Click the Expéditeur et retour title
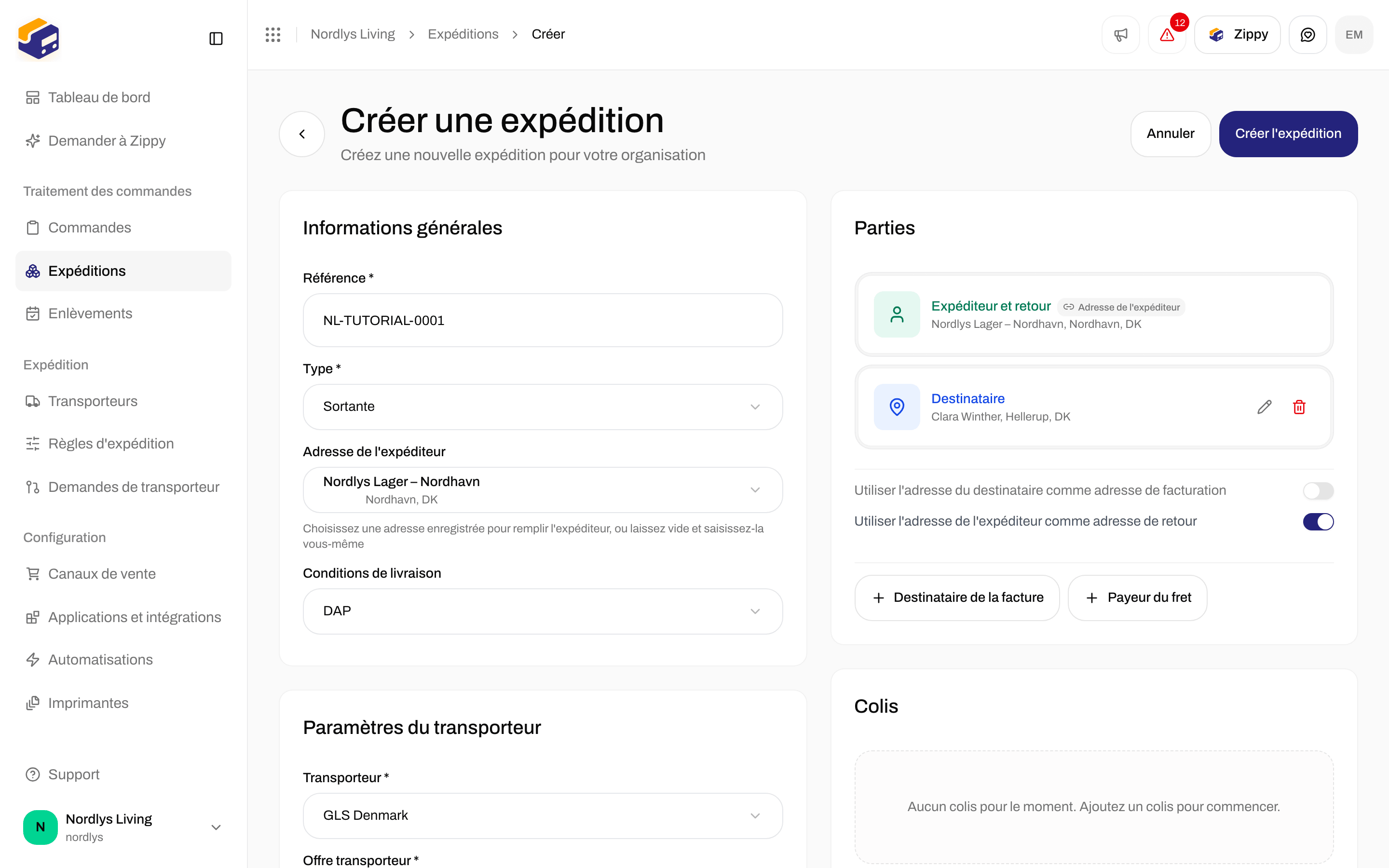Image resolution: width=1389 pixels, height=868 pixels. (991, 306)
